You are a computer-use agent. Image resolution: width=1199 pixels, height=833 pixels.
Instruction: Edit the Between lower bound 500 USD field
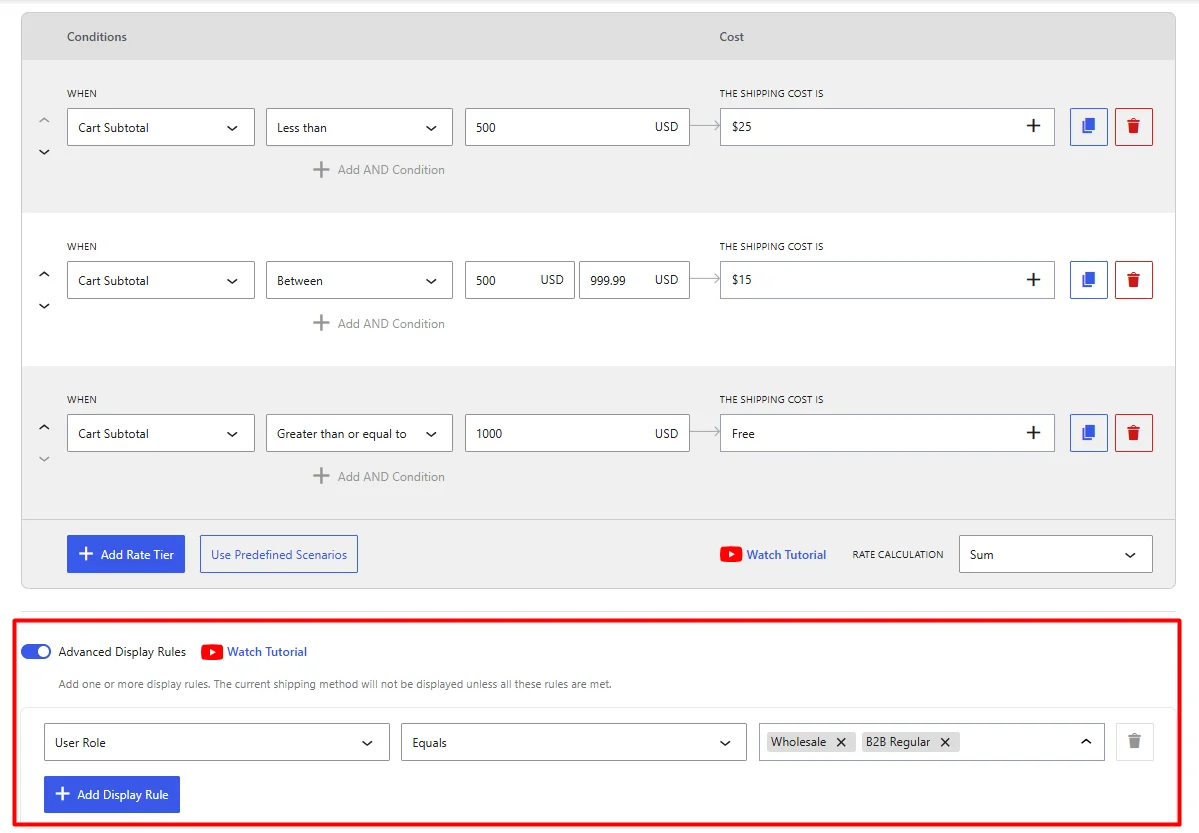pyautogui.click(x=520, y=280)
